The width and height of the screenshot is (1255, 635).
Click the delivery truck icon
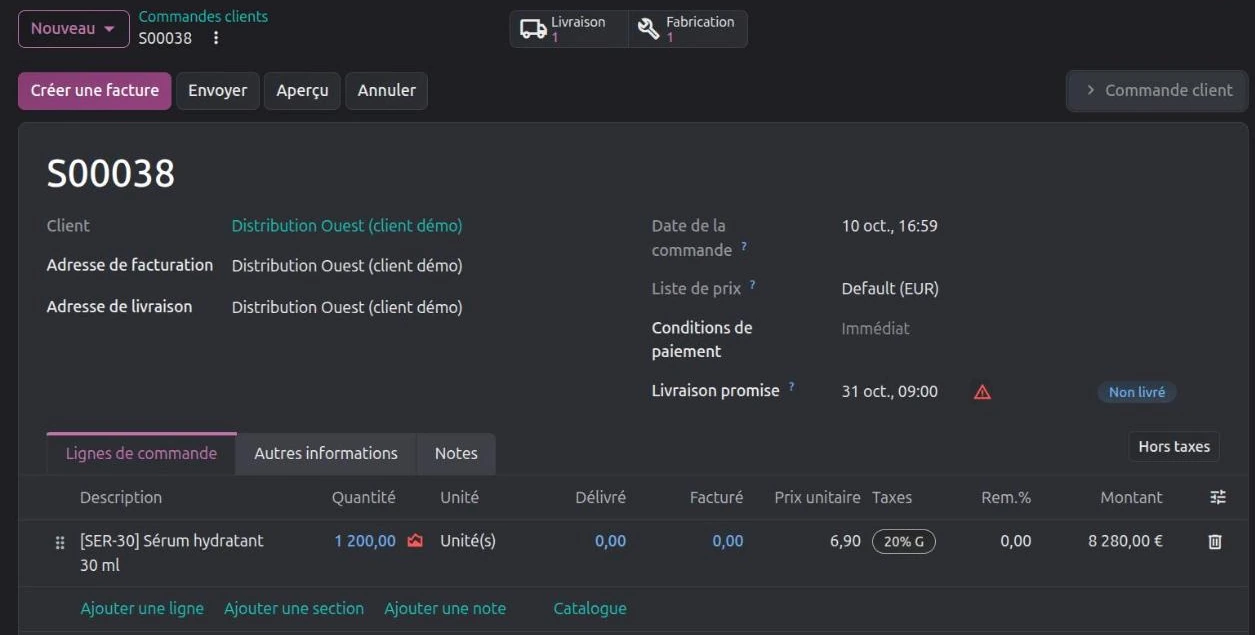tap(534, 29)
